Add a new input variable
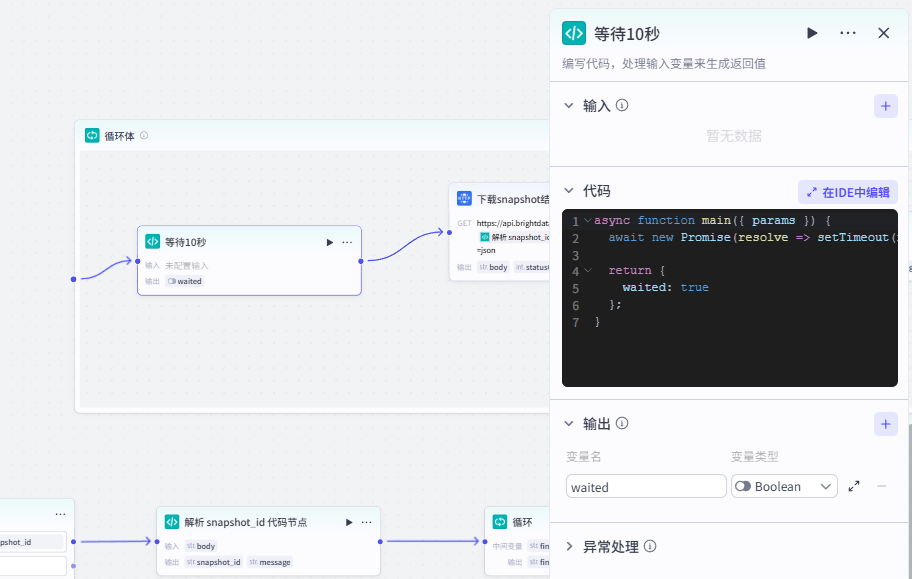912x579 pixels. coord(885,106)
